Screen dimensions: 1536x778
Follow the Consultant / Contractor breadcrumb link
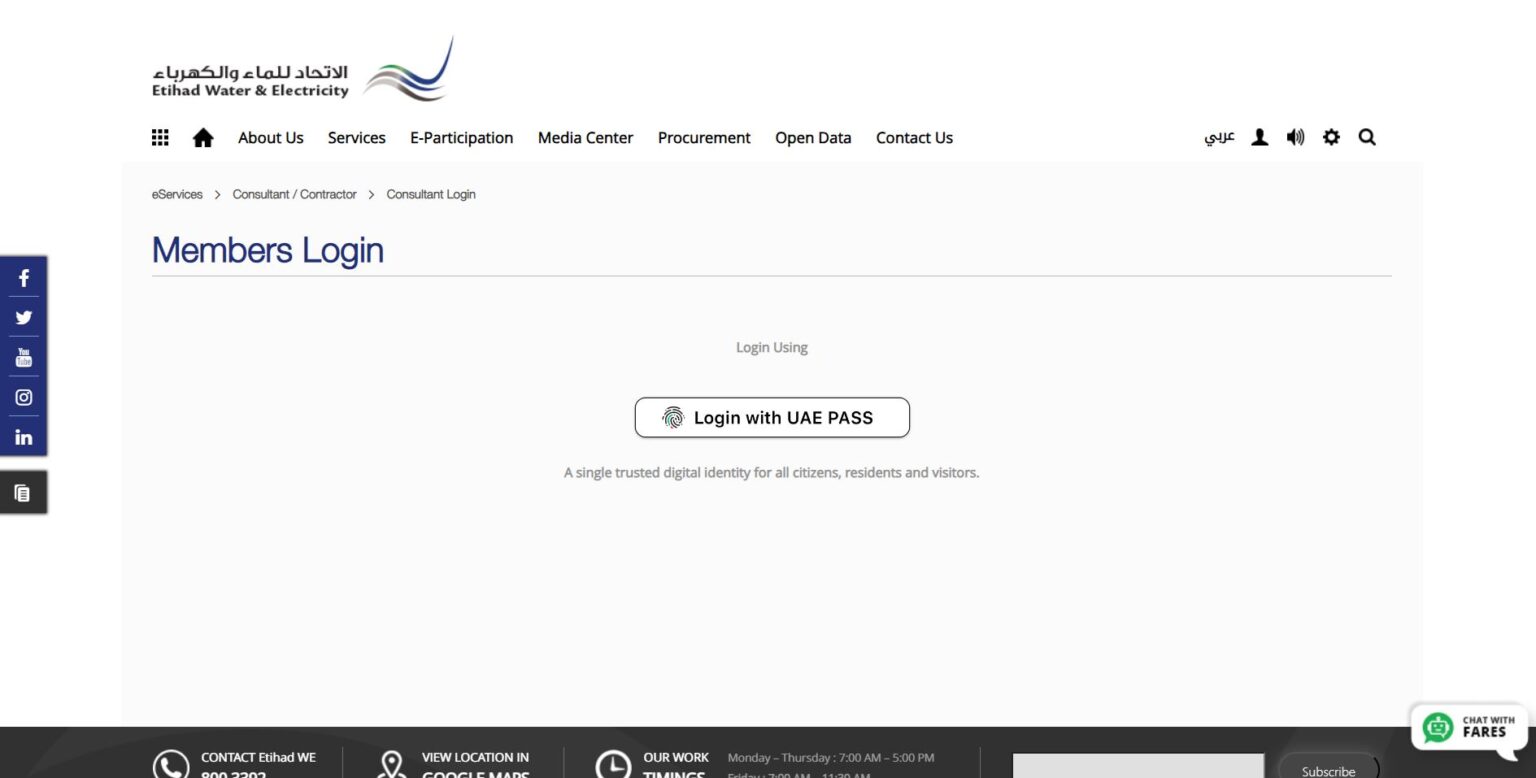click(294, 194)
